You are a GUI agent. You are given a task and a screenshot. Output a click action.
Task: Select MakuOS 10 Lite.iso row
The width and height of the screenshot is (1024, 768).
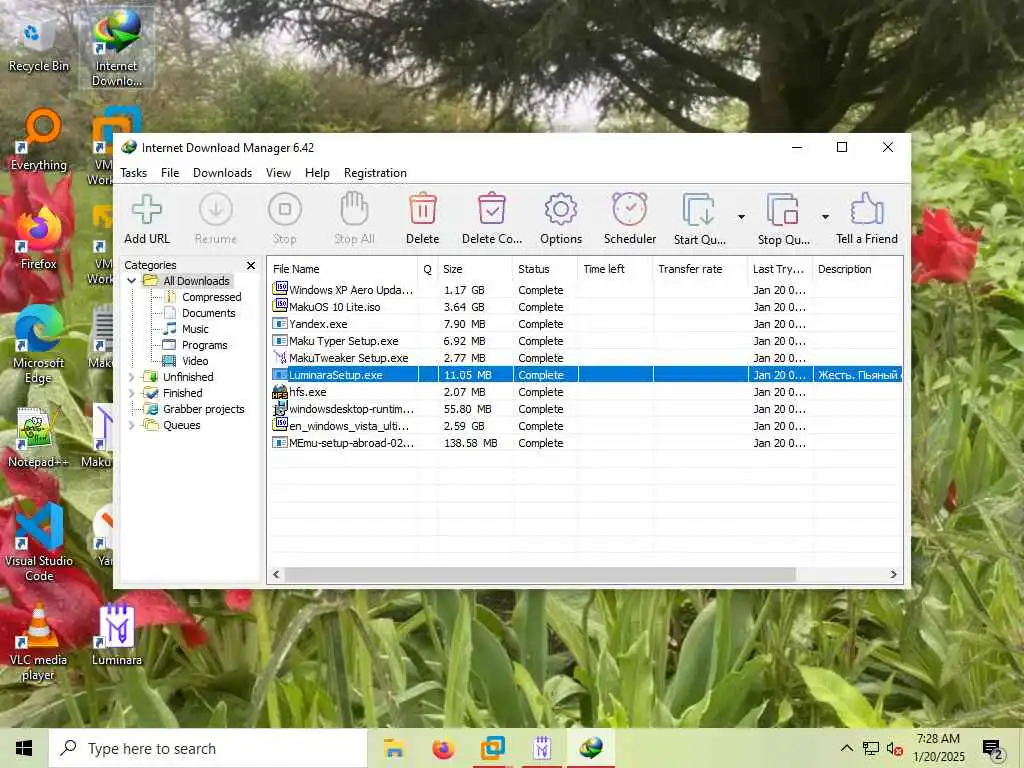pyautogui.click(x=586, y=307)
